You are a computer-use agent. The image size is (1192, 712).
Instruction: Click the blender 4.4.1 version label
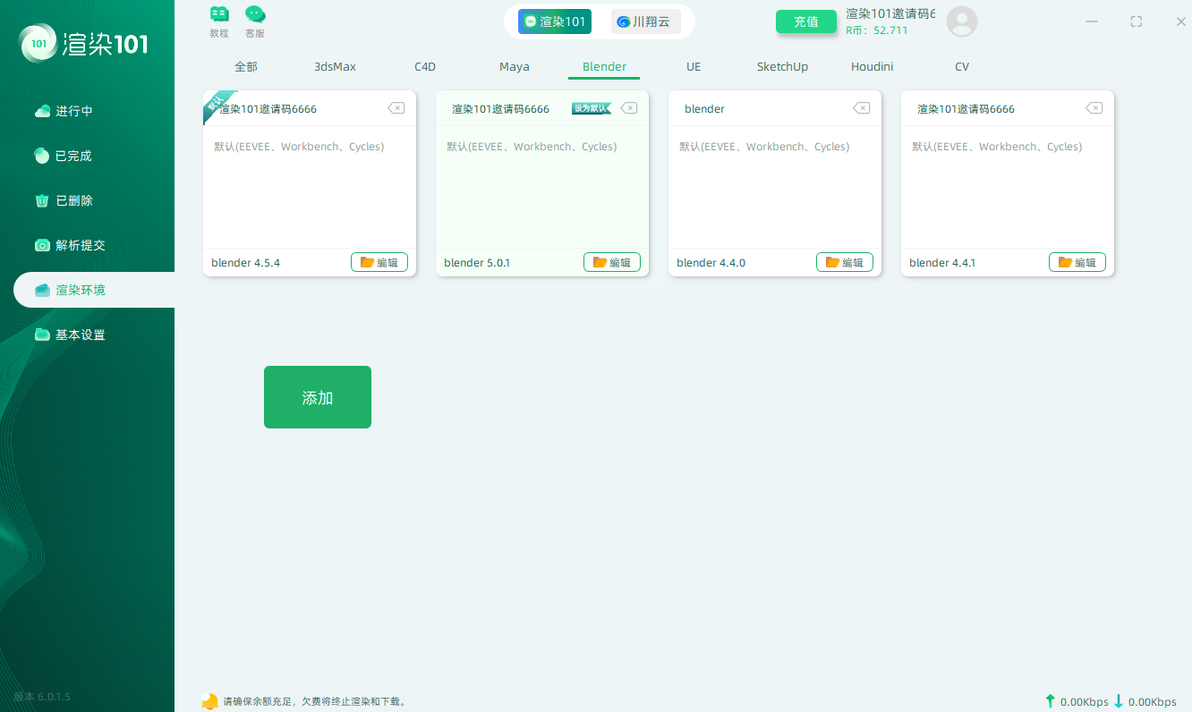[942, 263]
